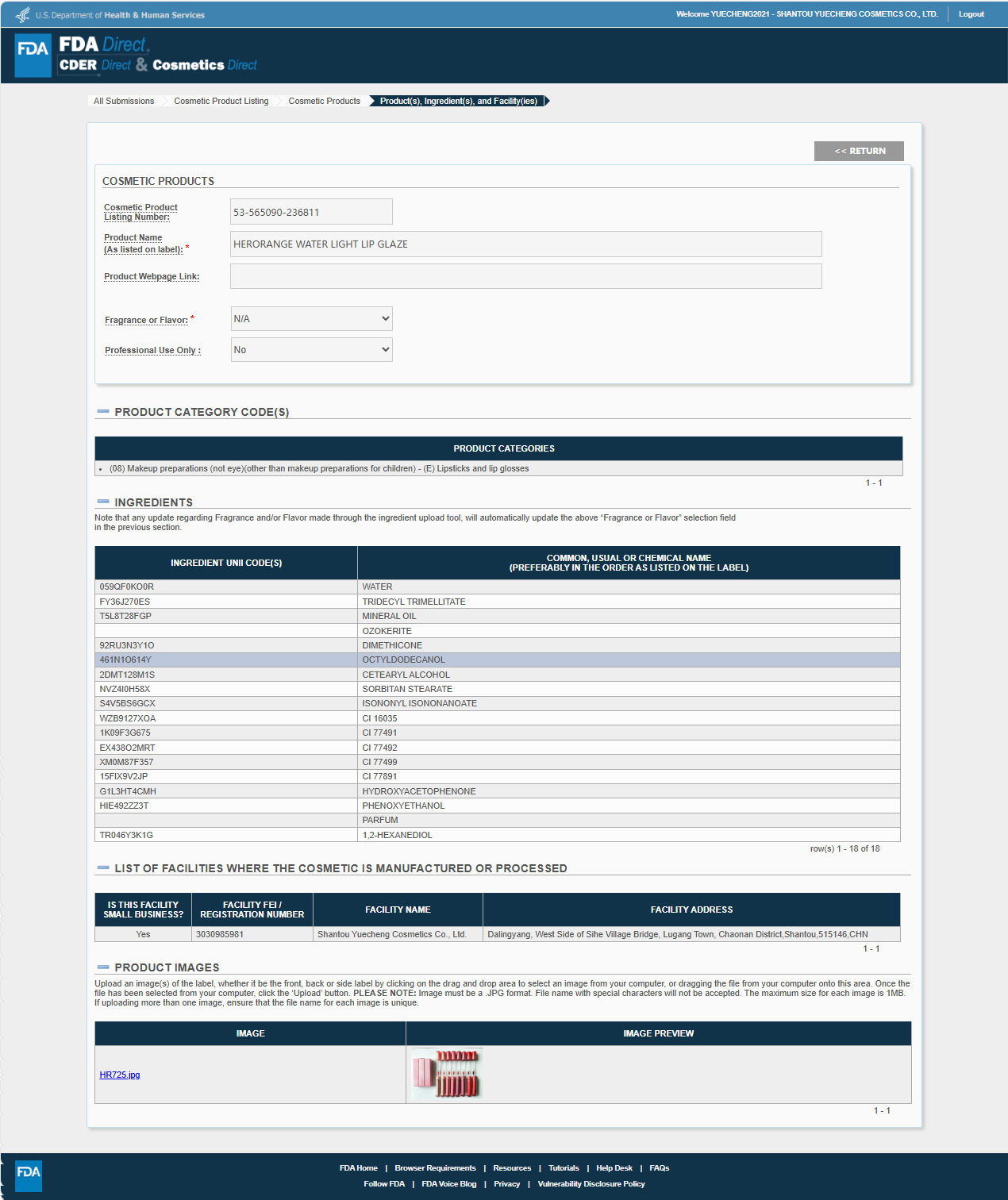Click the Logout link

pyautogui.click(x=971, y=14)
